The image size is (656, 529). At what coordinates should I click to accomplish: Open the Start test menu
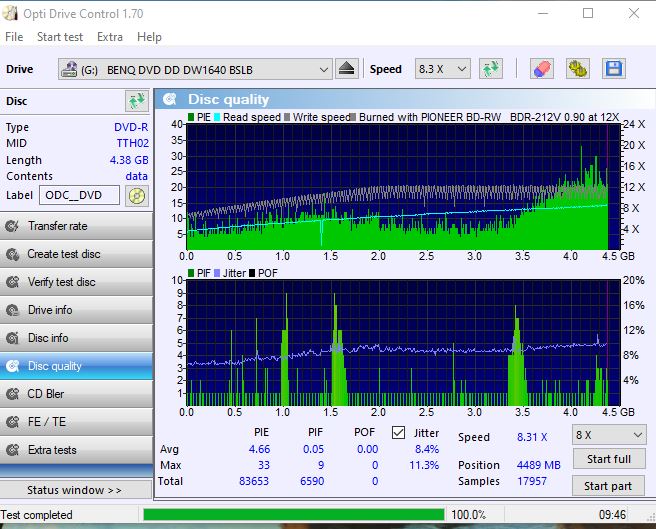pos(60,37)
